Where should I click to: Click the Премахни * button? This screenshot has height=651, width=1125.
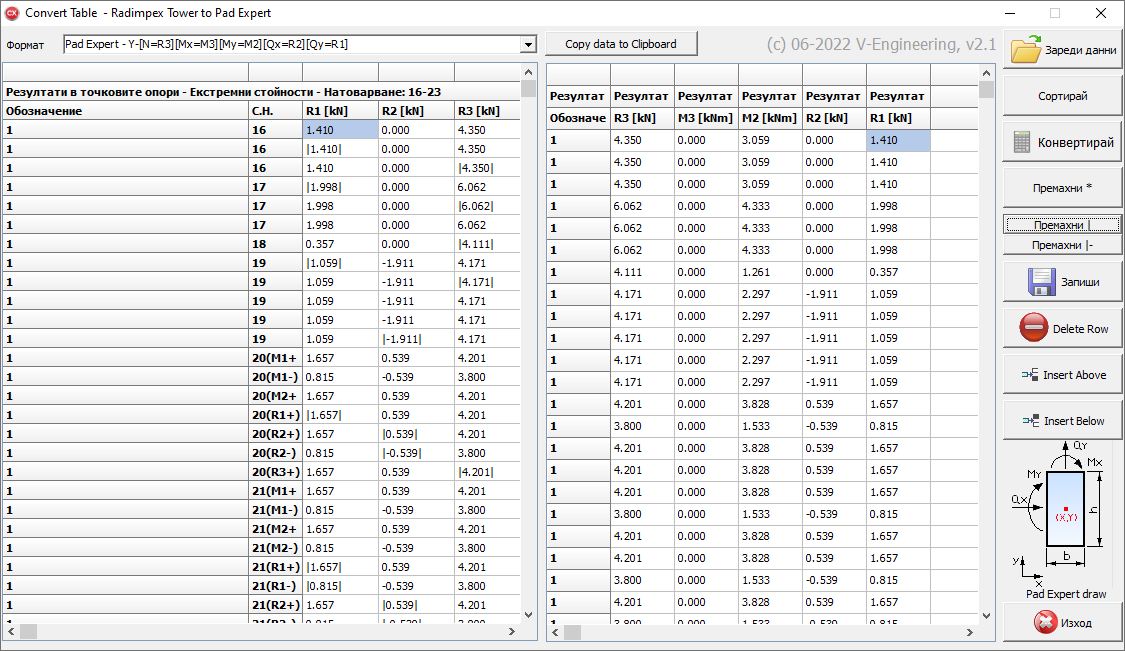pyautogui.click(x=1062, y=188)
